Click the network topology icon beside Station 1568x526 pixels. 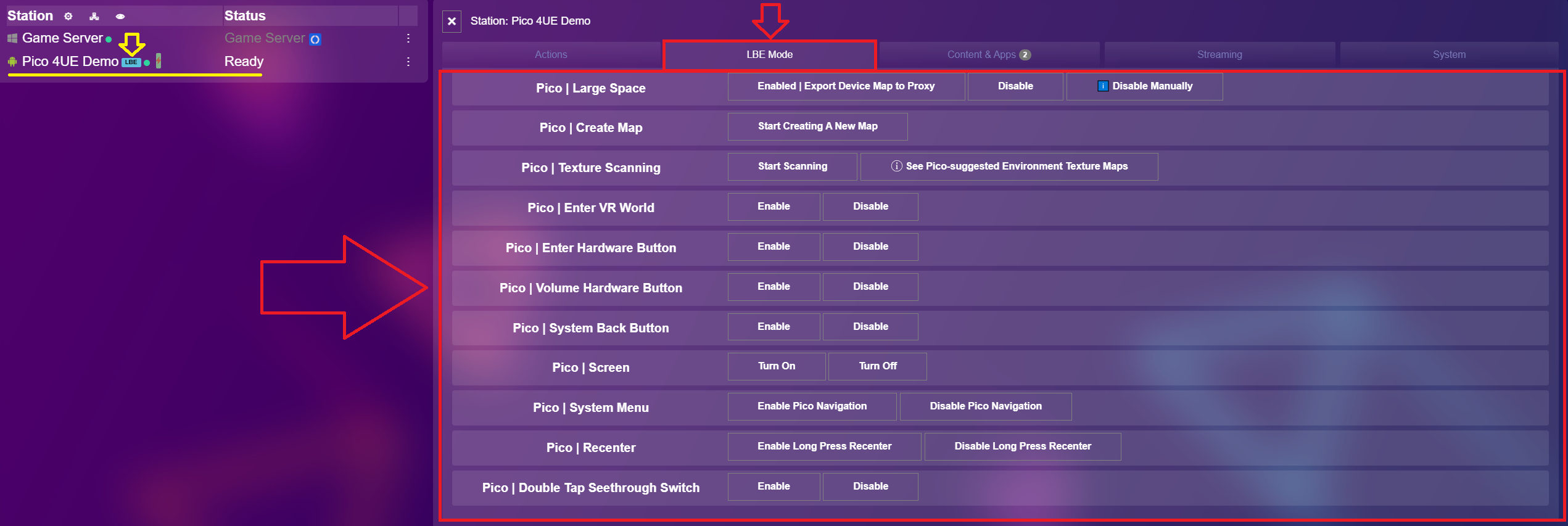pyautogui.click(x=94, y=17)
